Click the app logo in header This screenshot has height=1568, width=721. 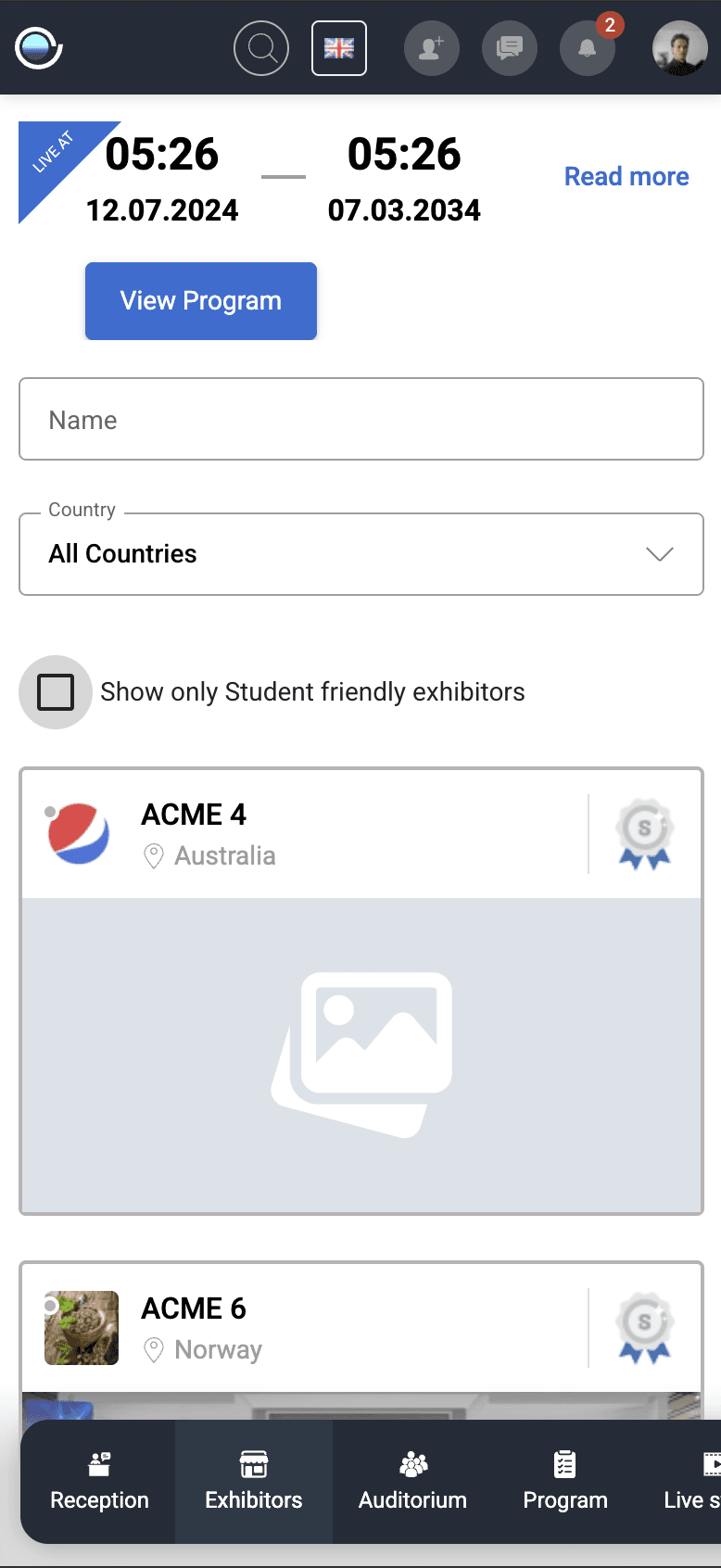coord(39,48)
